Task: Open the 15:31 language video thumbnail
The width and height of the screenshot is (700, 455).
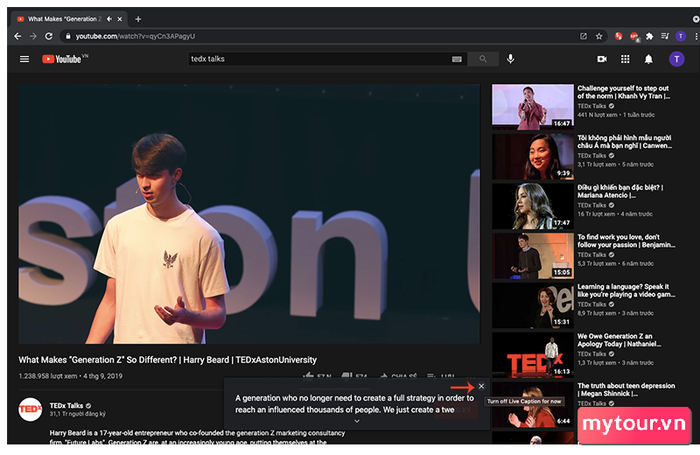Action: point(533,305)
